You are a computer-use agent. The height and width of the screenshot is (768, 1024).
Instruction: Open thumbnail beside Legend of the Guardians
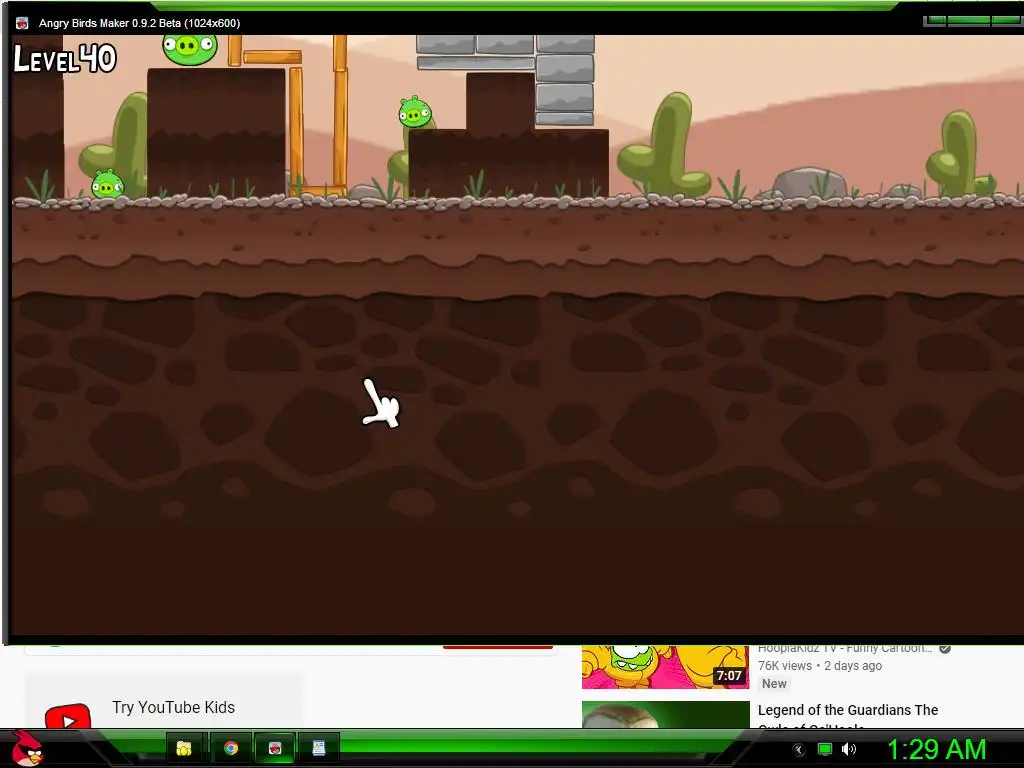[x=665, y=714]
